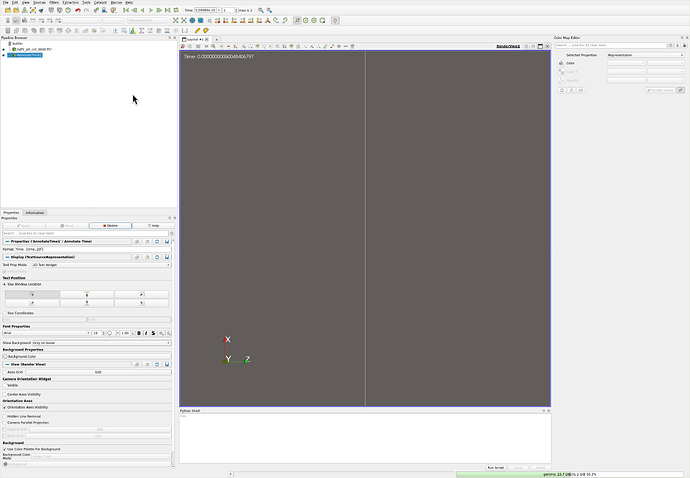Switch to the Properties tab
This screenshot has height=478, width=690.
point(11,213)
